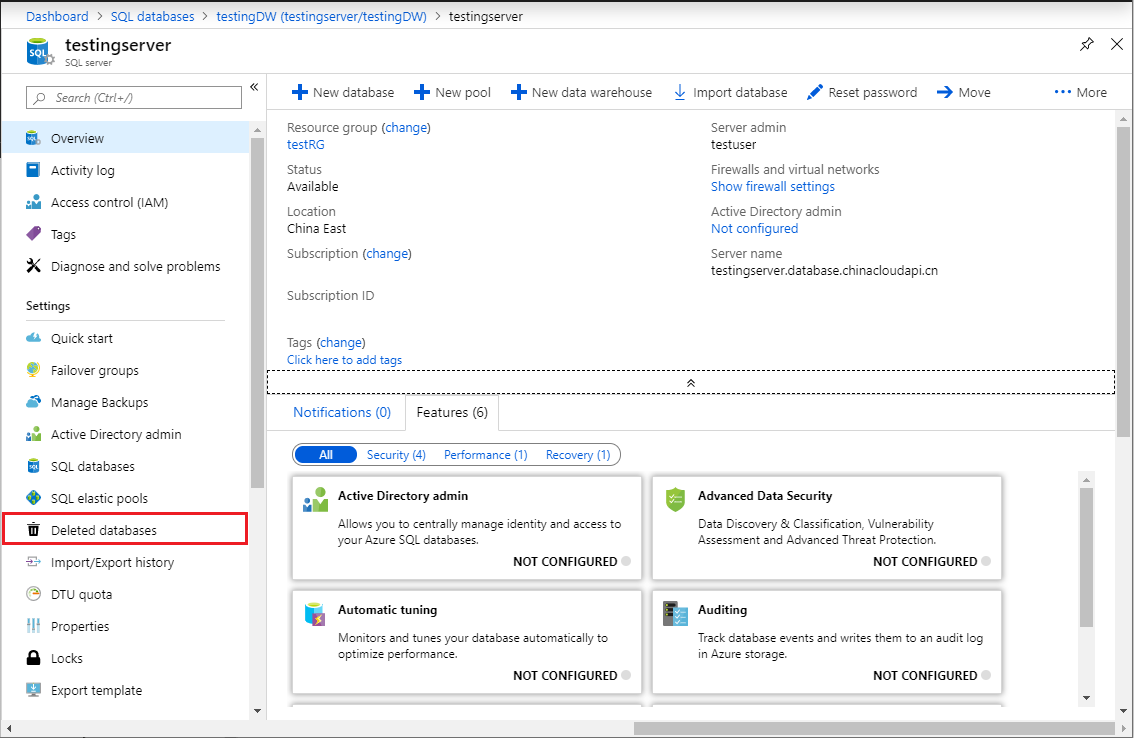Open the More toolbar menu
1134x738 pixels.
1080,93
